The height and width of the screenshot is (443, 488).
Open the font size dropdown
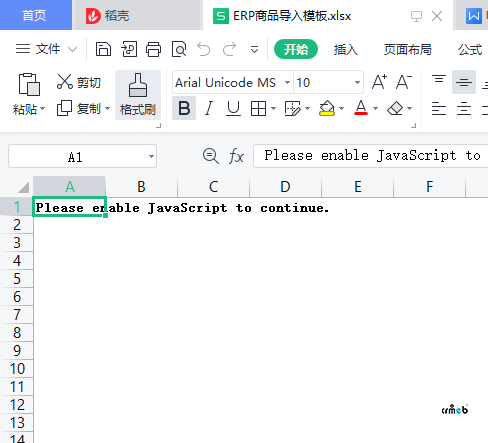click(357, 82)
